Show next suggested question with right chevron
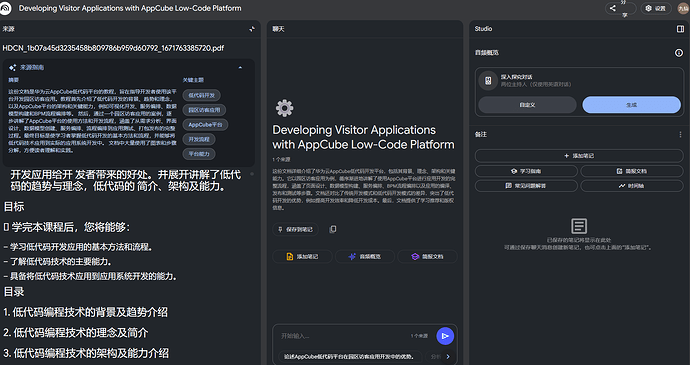The height and width of the screenshot is (365, 690). [448, 357]
